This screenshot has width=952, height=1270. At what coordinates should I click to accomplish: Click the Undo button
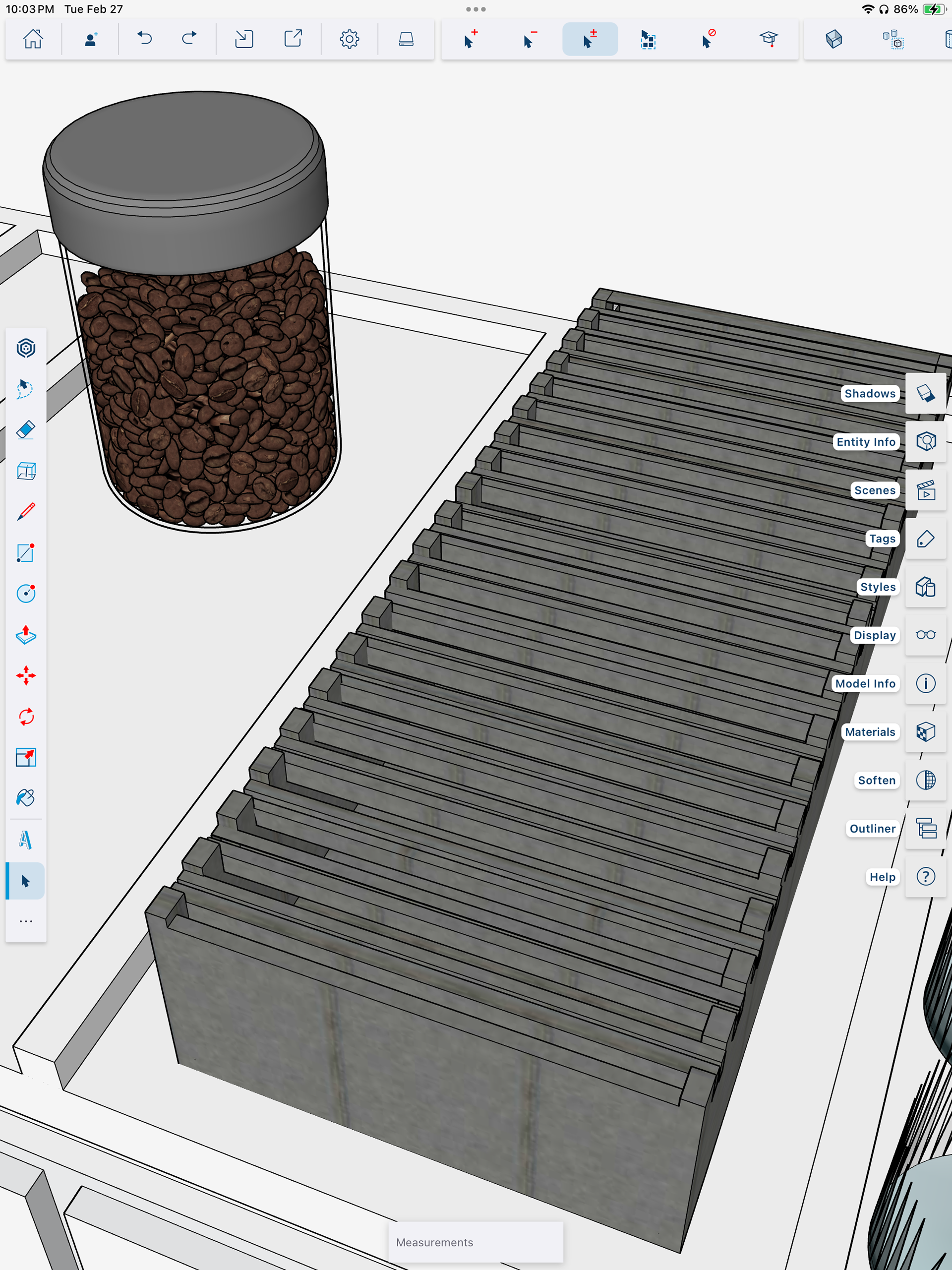click(x=145, y=39)
